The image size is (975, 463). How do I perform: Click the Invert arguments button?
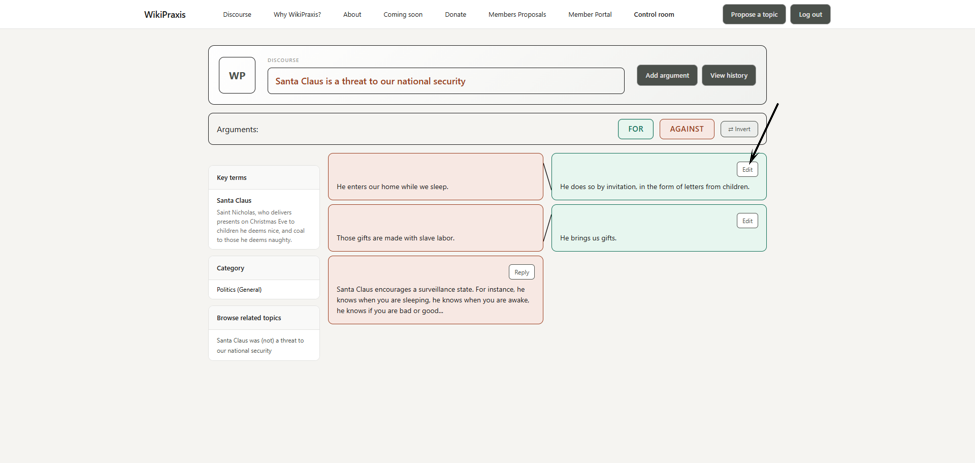click(739, 129)
